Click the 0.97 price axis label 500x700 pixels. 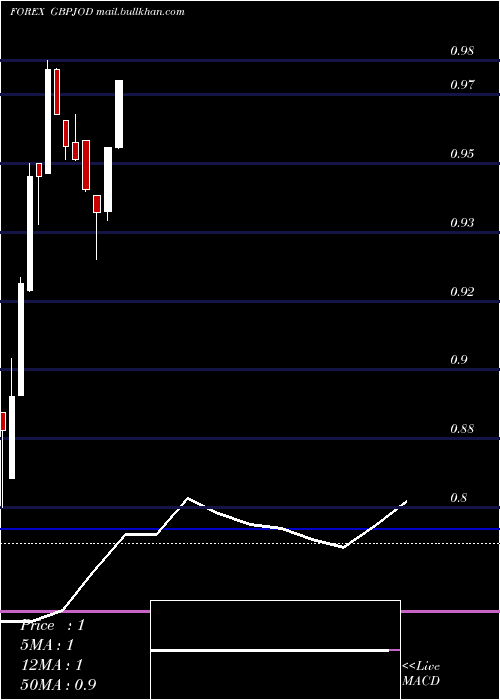462,84
